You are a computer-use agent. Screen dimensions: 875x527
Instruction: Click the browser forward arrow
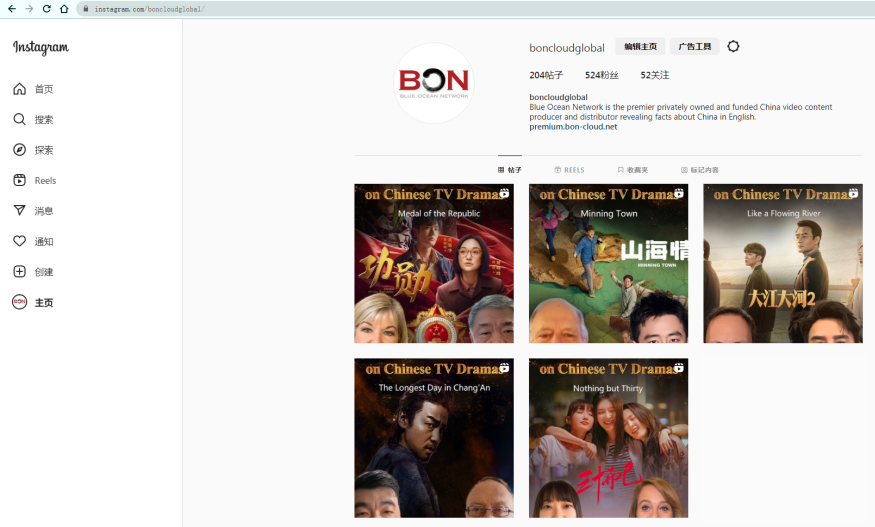point(30,9)
